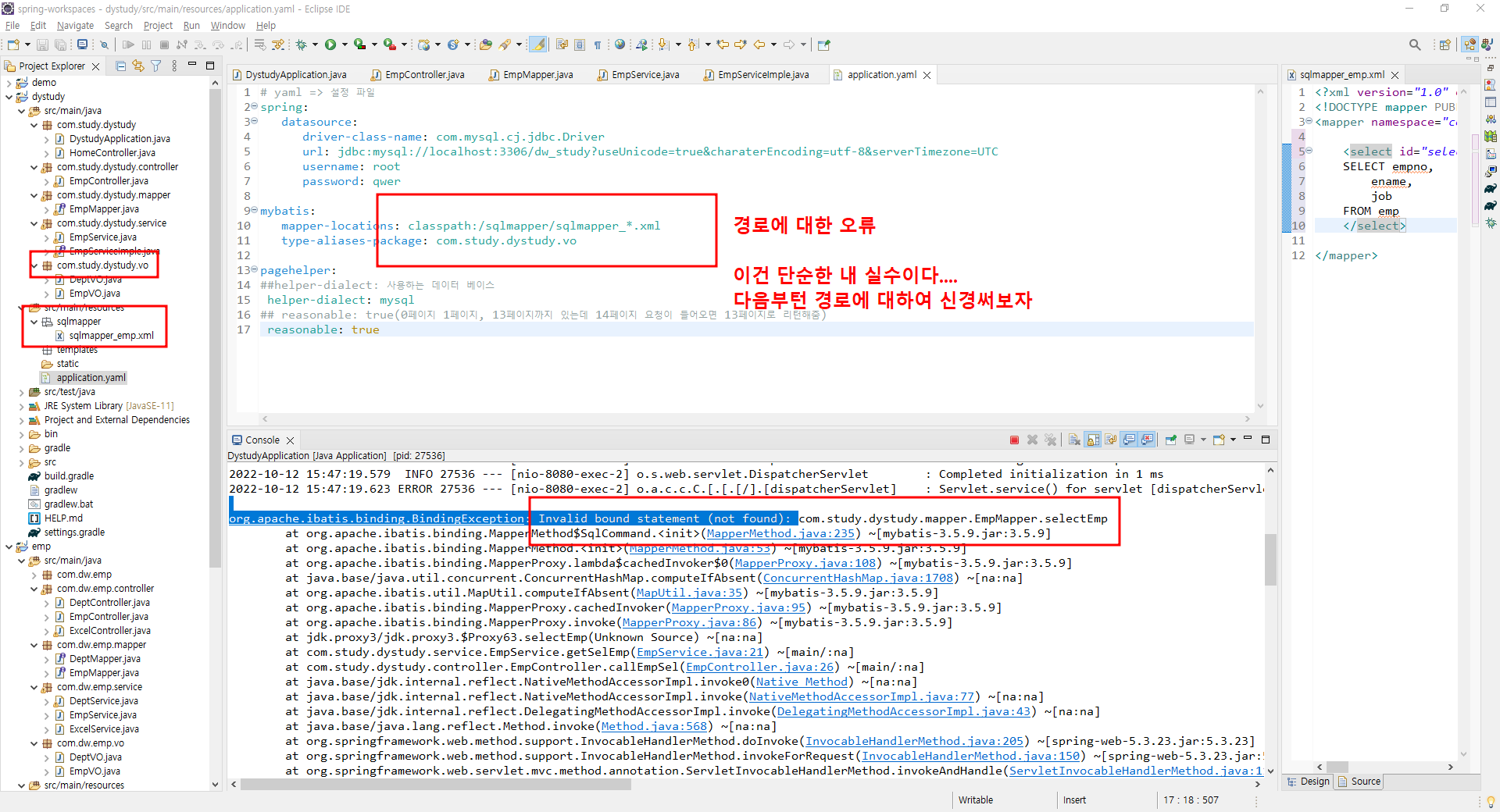The height and width of the screenshot is (812, 1500).
Task: Select sqlmapper_emp.xml in Project Explorer
Action: click(112, 336)
